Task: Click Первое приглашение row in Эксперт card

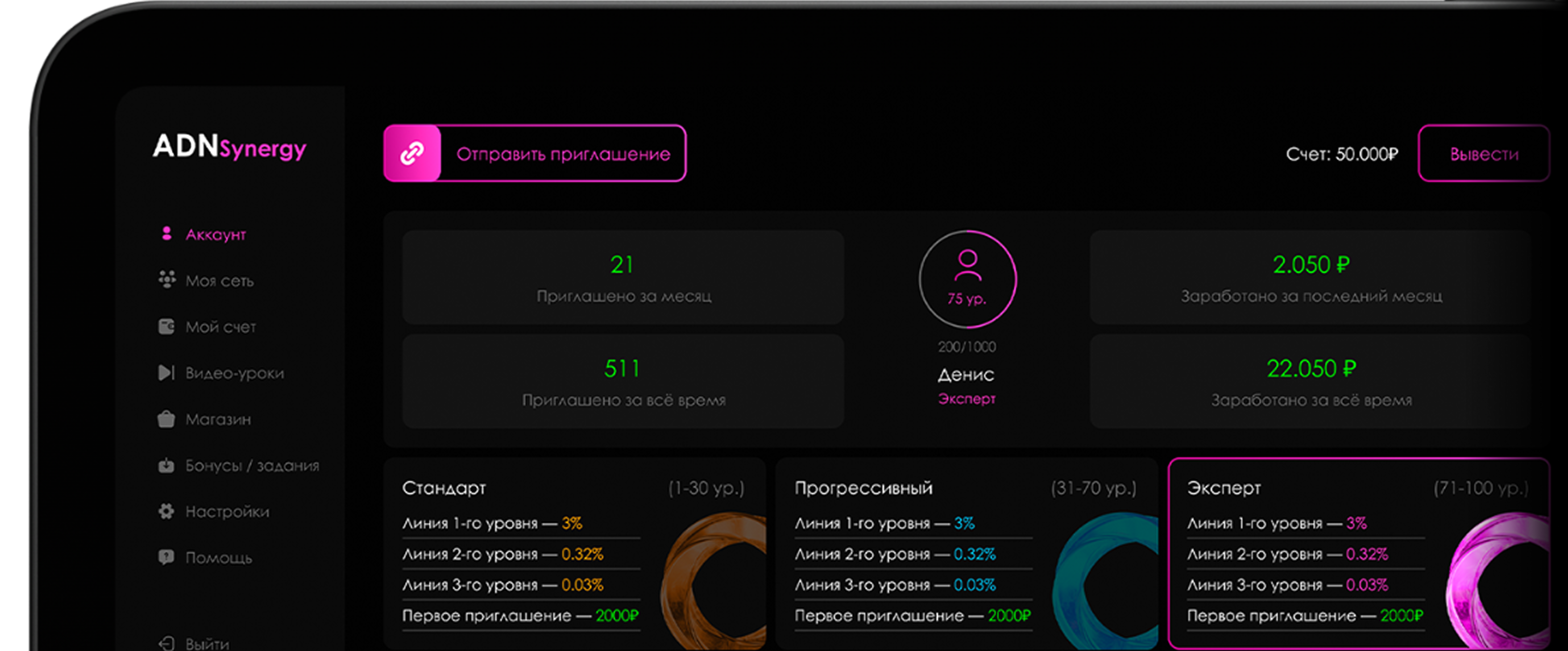Action: click(x=1306, y=616)
